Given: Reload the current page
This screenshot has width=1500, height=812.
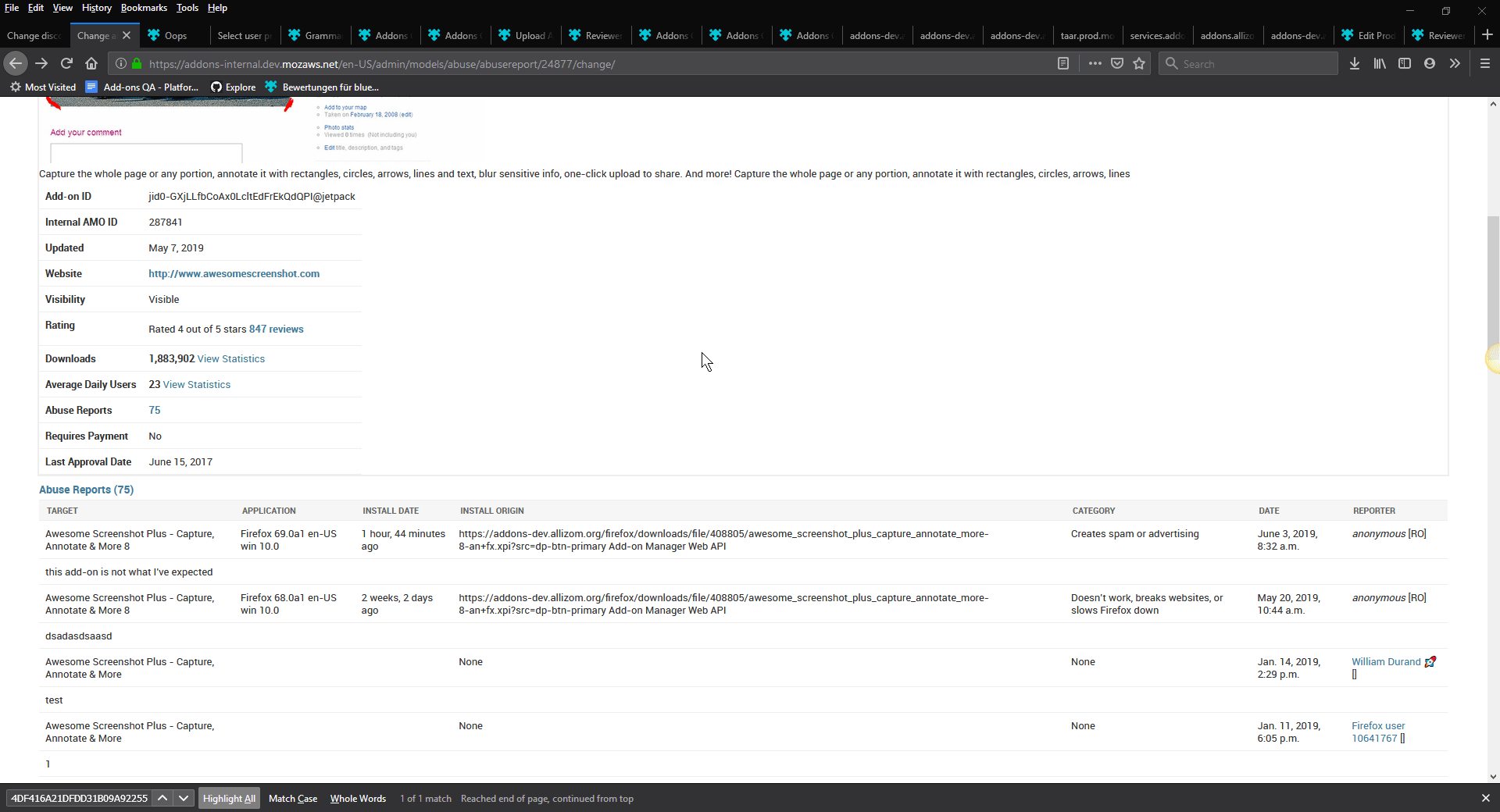Looking at the screenshot, I should coord(66,63).
